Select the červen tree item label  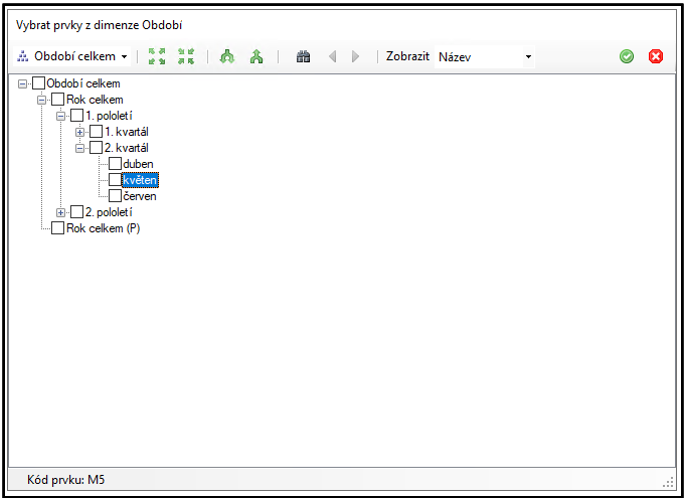coord(140,196)
